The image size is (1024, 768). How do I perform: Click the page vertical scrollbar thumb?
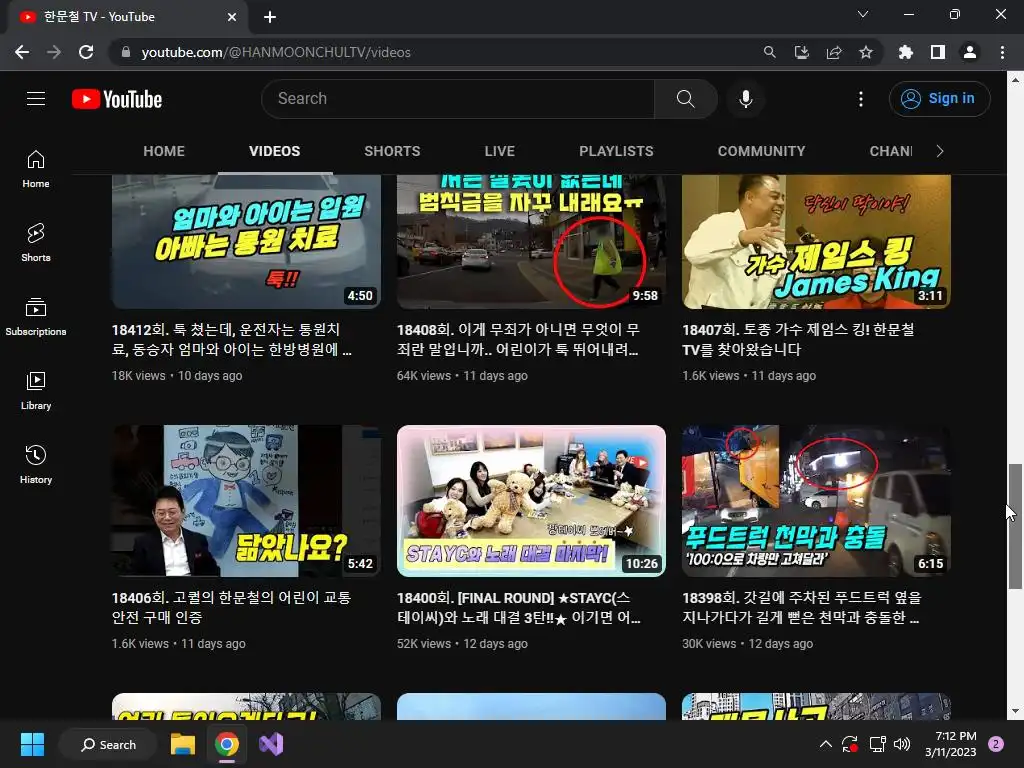[x=1015, y=526]
